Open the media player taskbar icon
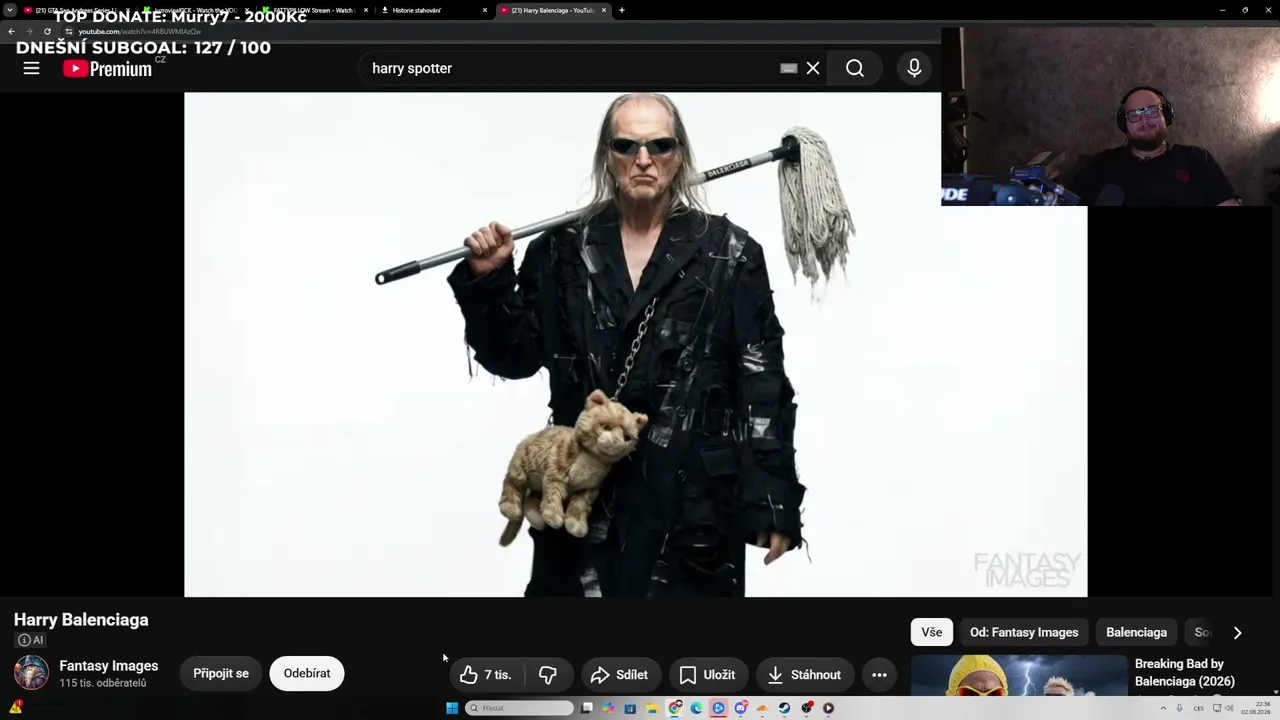 [829, 708]
